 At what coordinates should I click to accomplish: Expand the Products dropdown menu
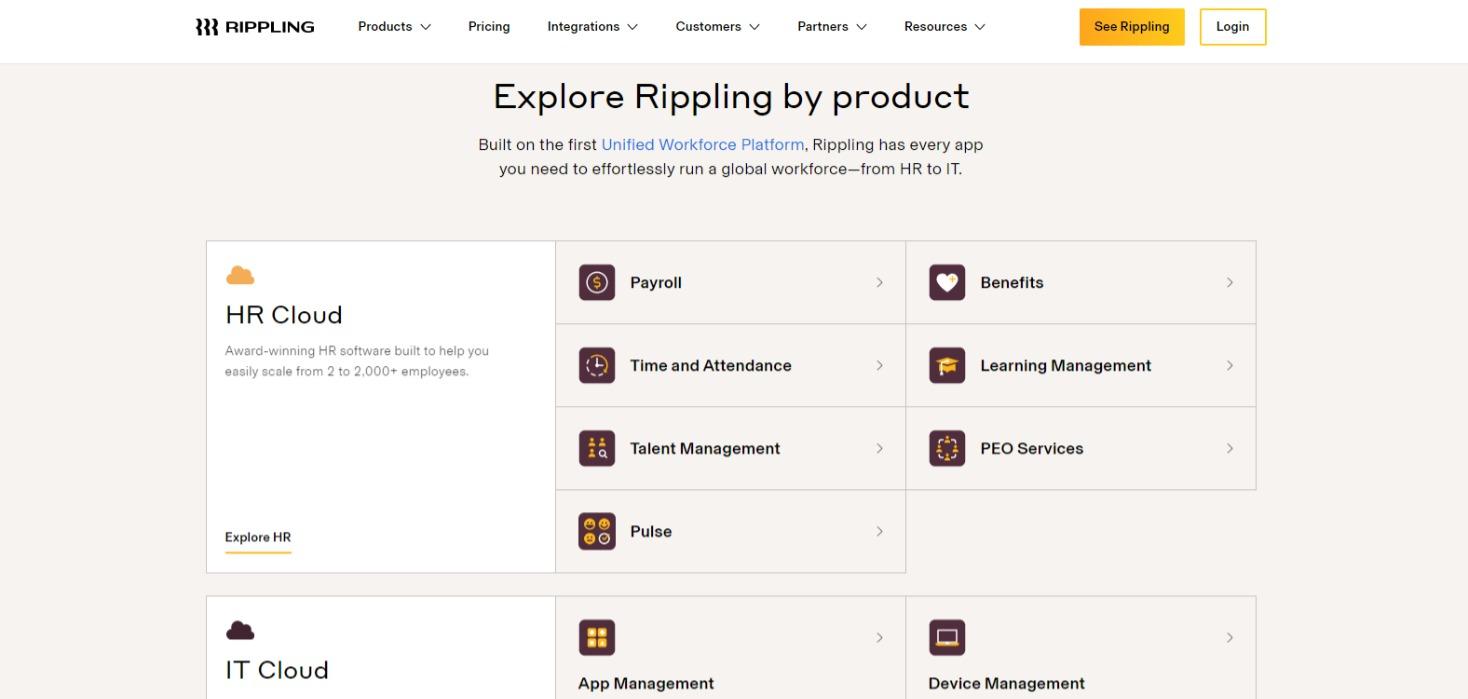[394, 27]
